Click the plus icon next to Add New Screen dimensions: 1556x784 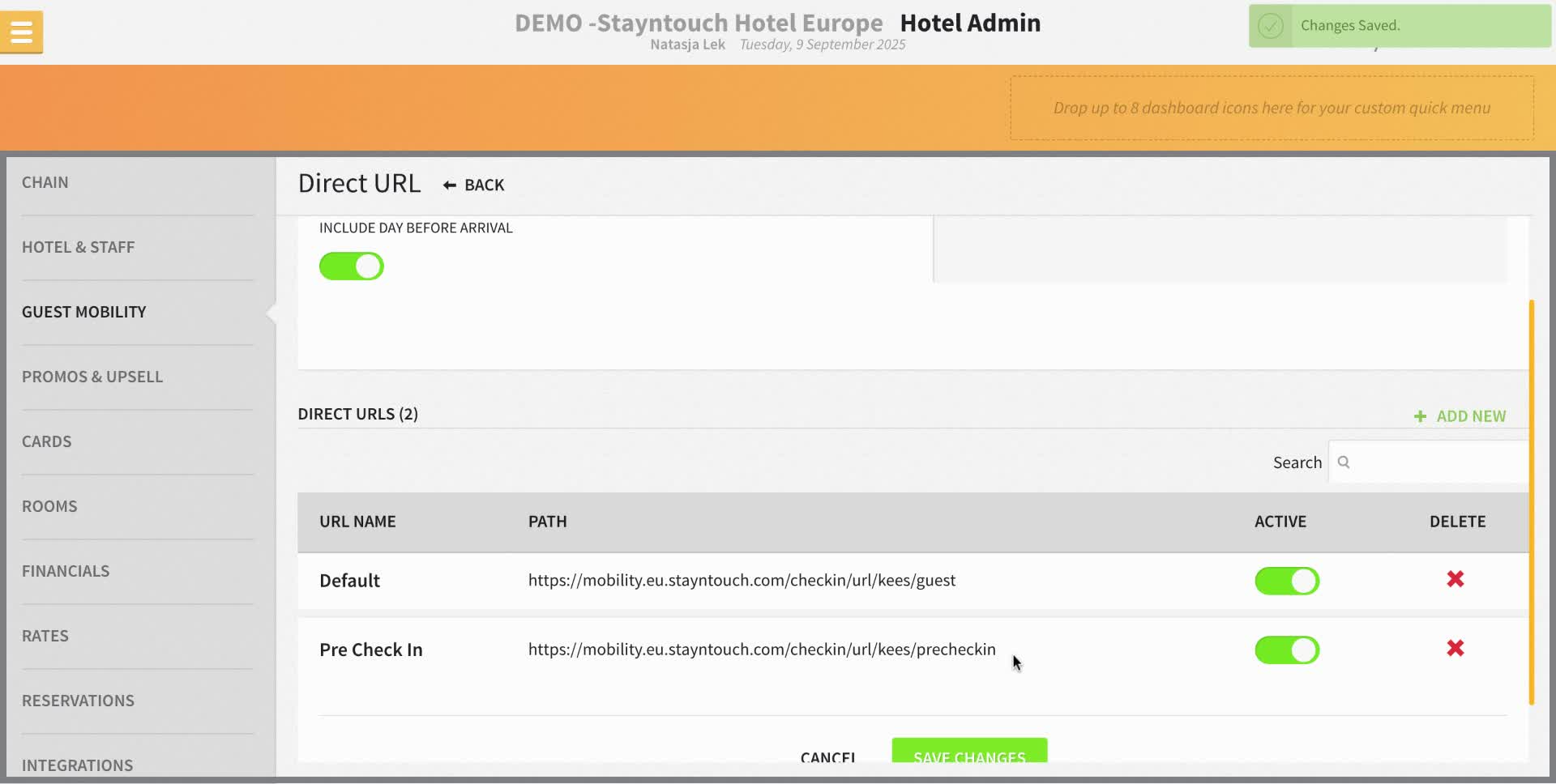1420,416
